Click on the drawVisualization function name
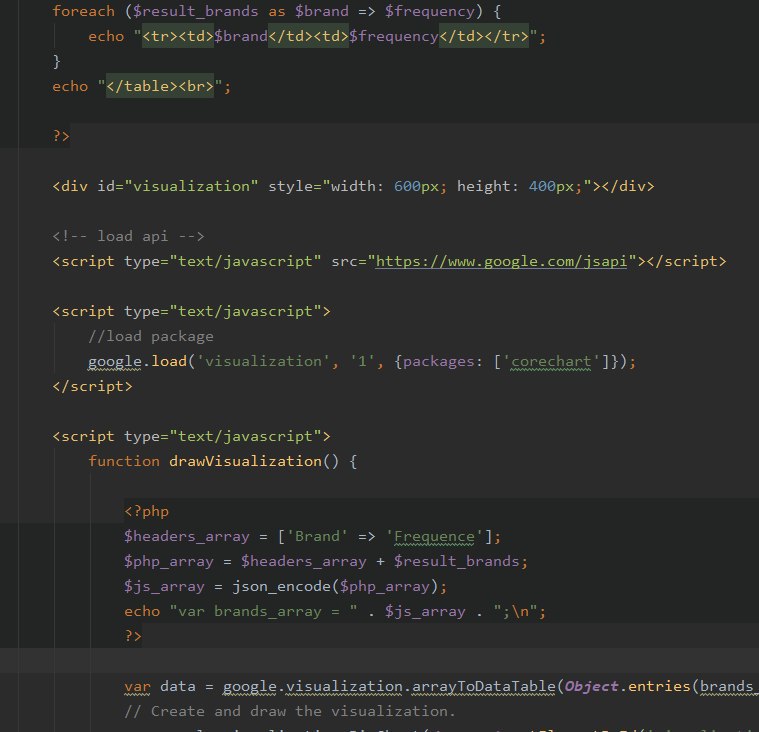The height and width of the screenshot is (732, 759). click(x=245, y=461)
